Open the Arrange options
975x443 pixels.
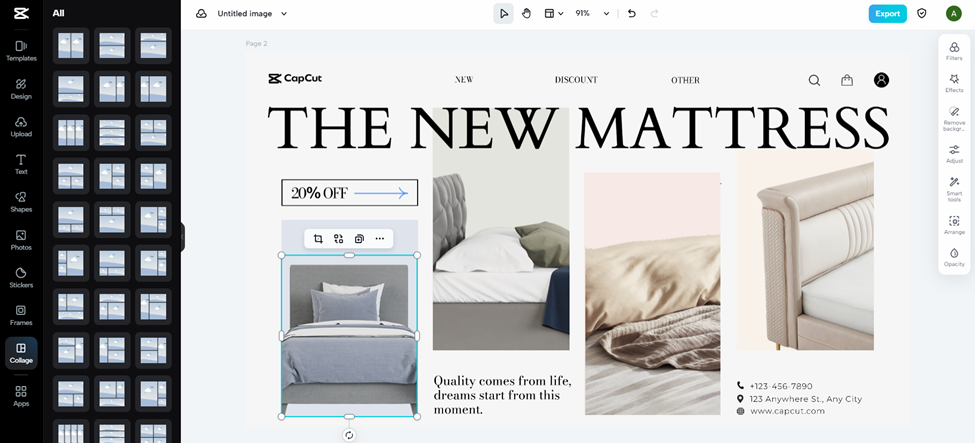954,225
